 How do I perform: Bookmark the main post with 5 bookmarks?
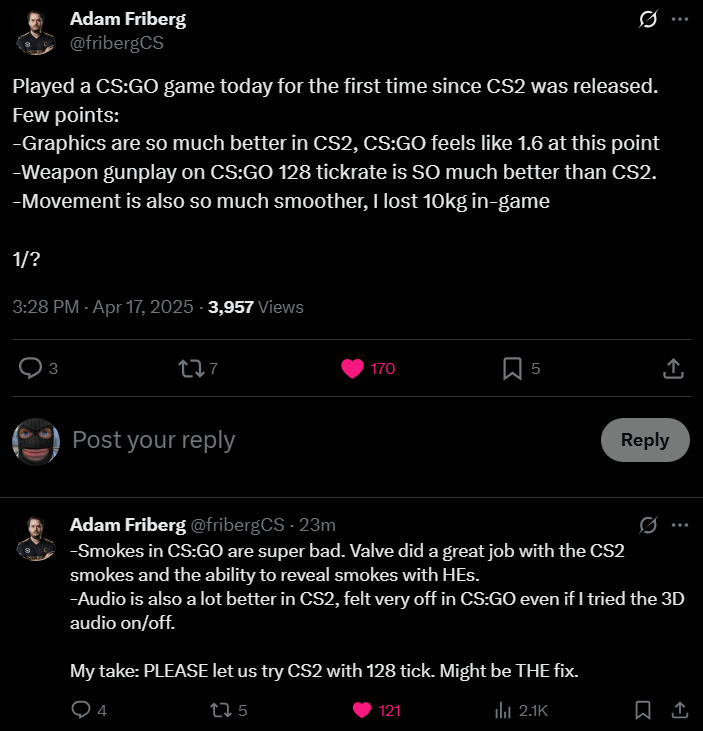(512, 368)
